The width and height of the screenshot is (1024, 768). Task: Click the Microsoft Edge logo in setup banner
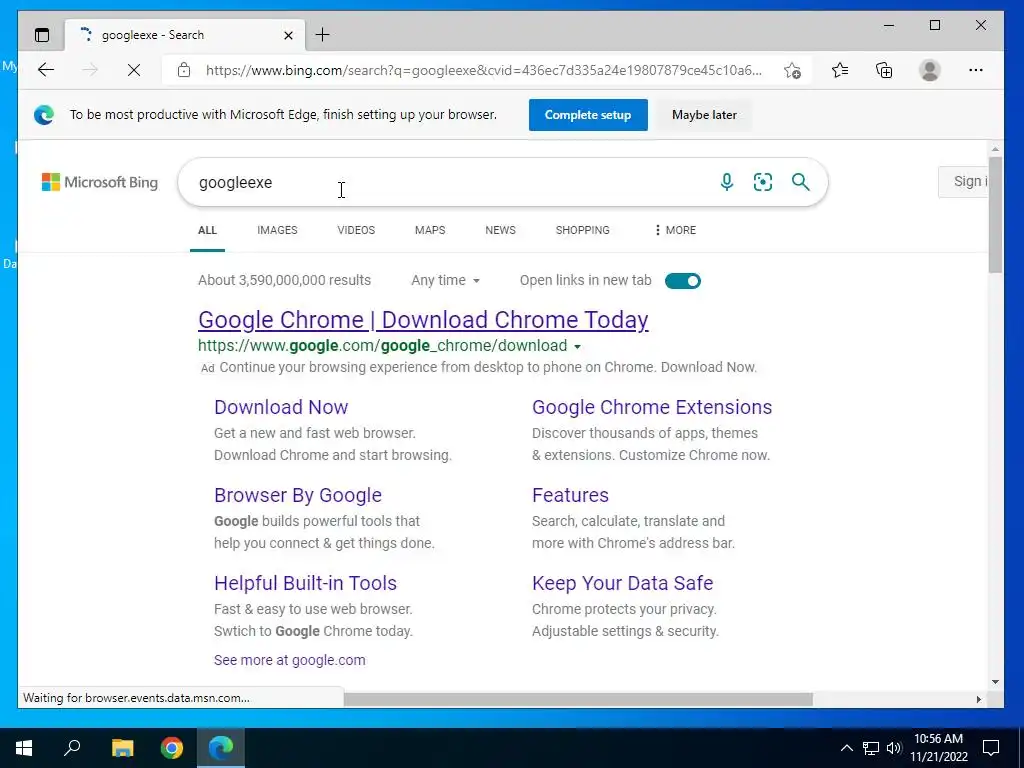[44, 115]
